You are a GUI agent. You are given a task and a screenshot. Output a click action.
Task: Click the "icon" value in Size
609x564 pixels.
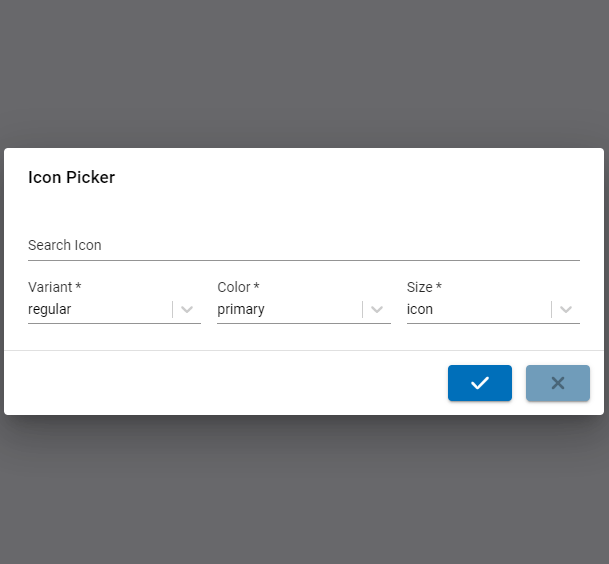coord(420,310)
